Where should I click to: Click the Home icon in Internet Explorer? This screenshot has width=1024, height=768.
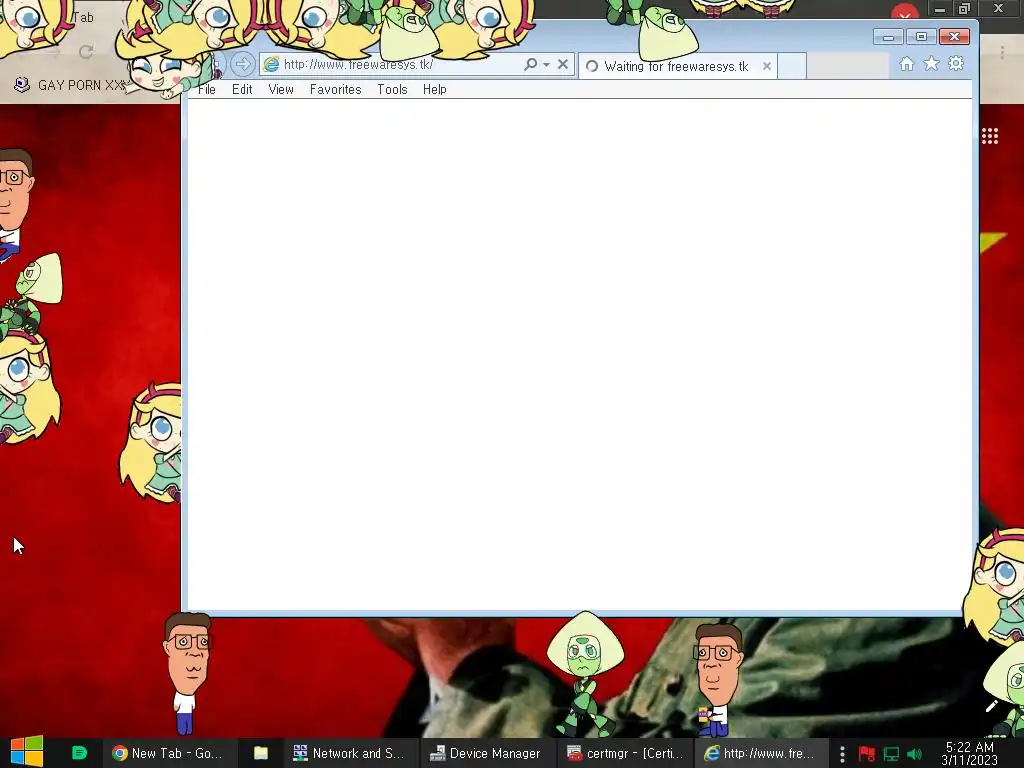click(906, 63)
